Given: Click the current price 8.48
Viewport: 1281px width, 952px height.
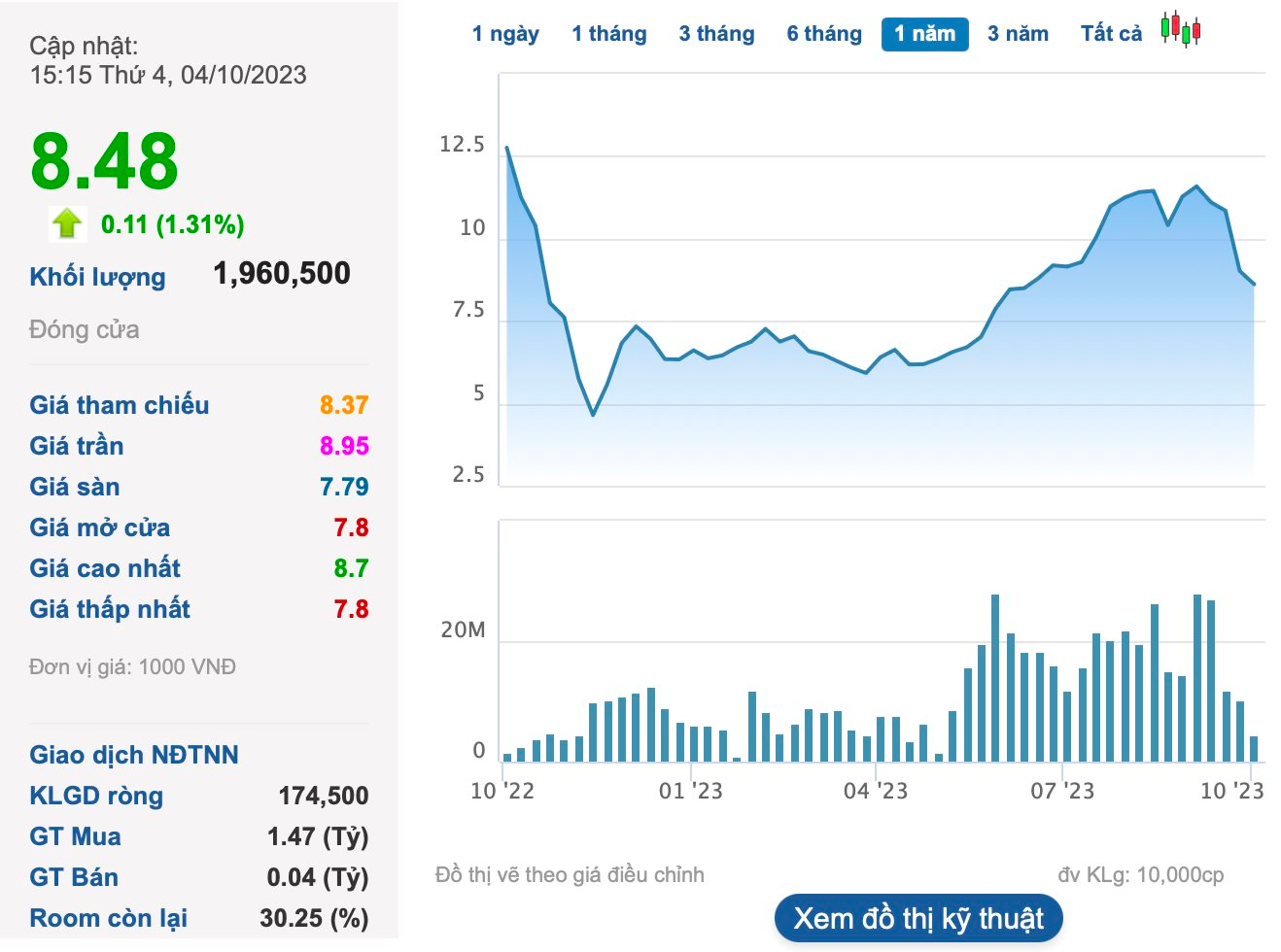Looking at the screenshot, I should click(x=104, y=161).
